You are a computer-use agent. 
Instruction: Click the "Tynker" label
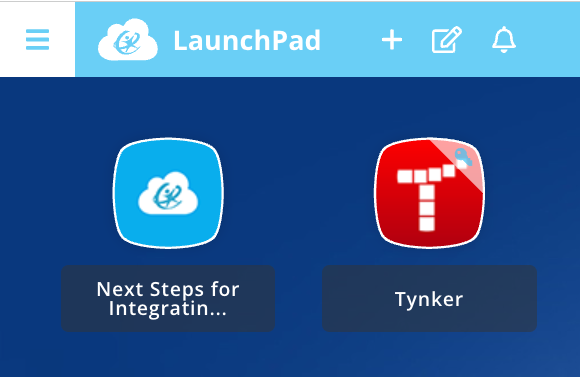(429, 298)
